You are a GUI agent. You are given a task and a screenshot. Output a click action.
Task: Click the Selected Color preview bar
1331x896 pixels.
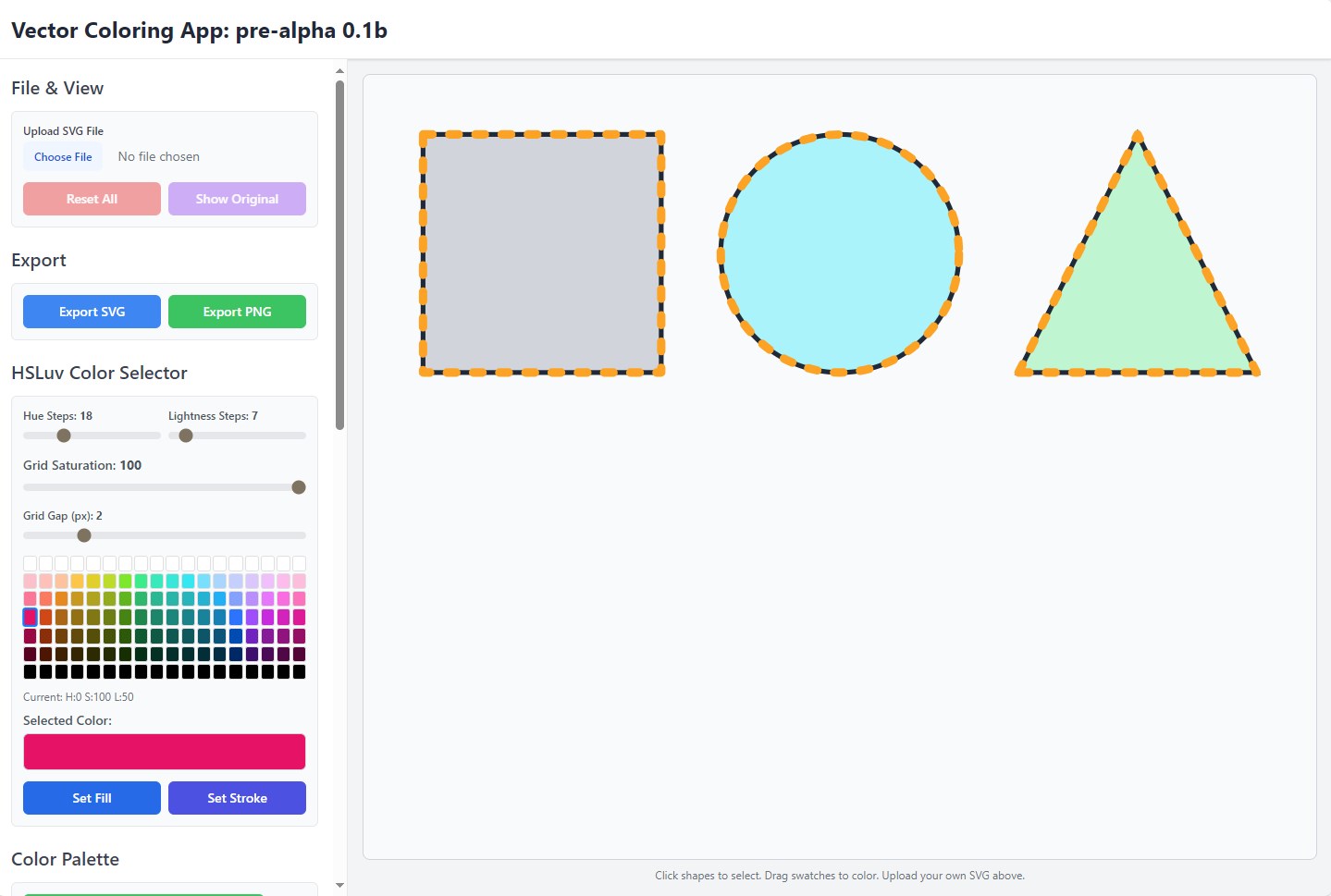click(165, 752)
